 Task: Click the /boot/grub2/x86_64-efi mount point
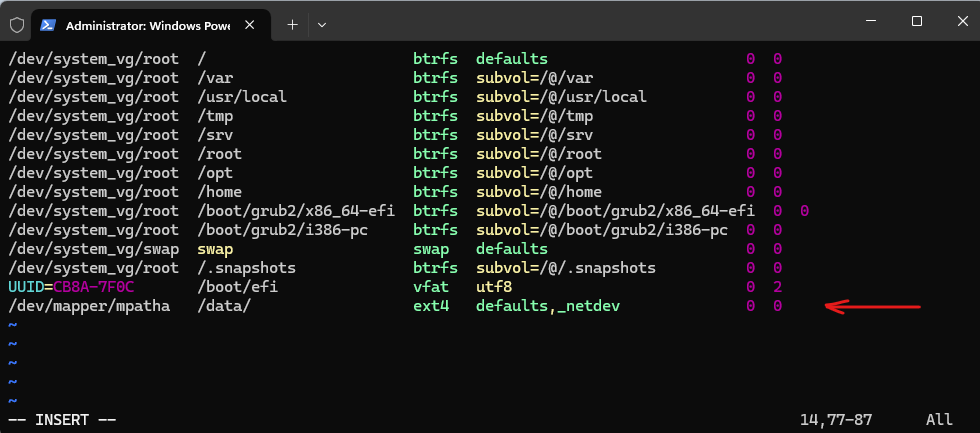(x=296, y=211)
